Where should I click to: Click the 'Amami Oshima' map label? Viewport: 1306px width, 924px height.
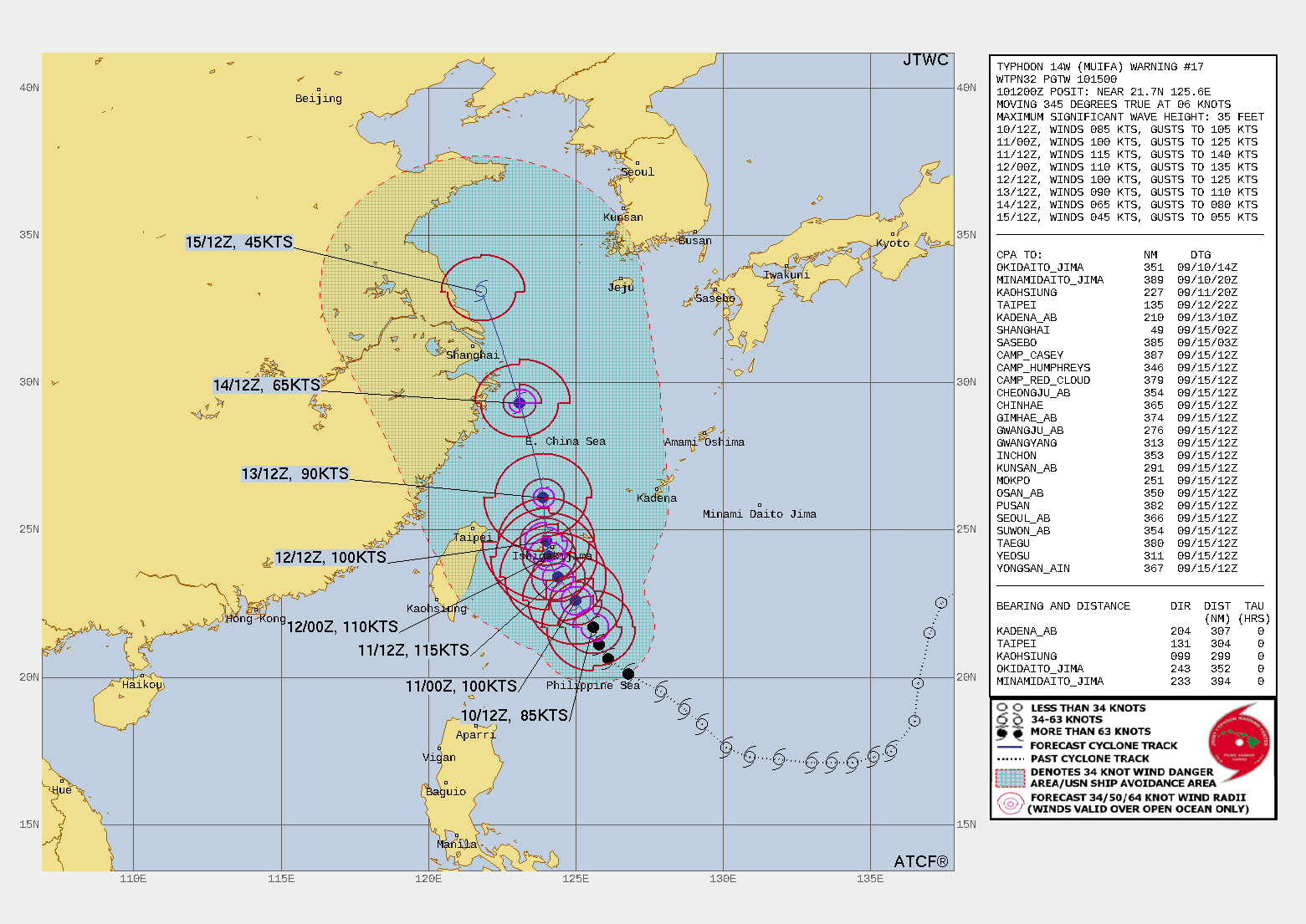704,442
